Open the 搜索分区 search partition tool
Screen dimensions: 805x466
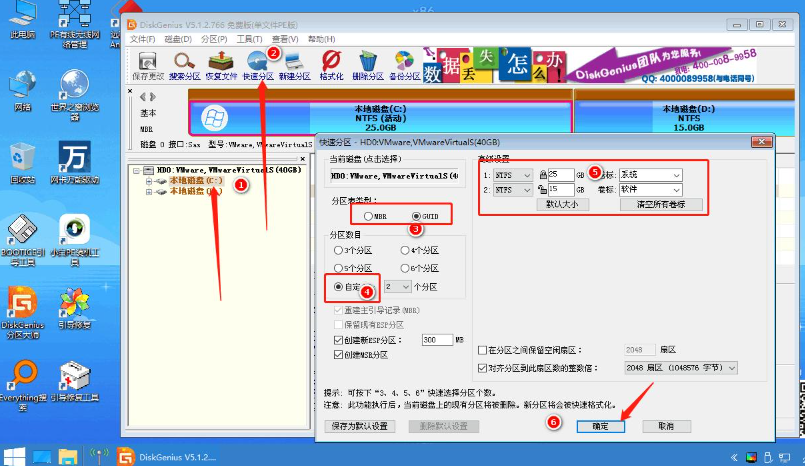click(x=184, y=67)
